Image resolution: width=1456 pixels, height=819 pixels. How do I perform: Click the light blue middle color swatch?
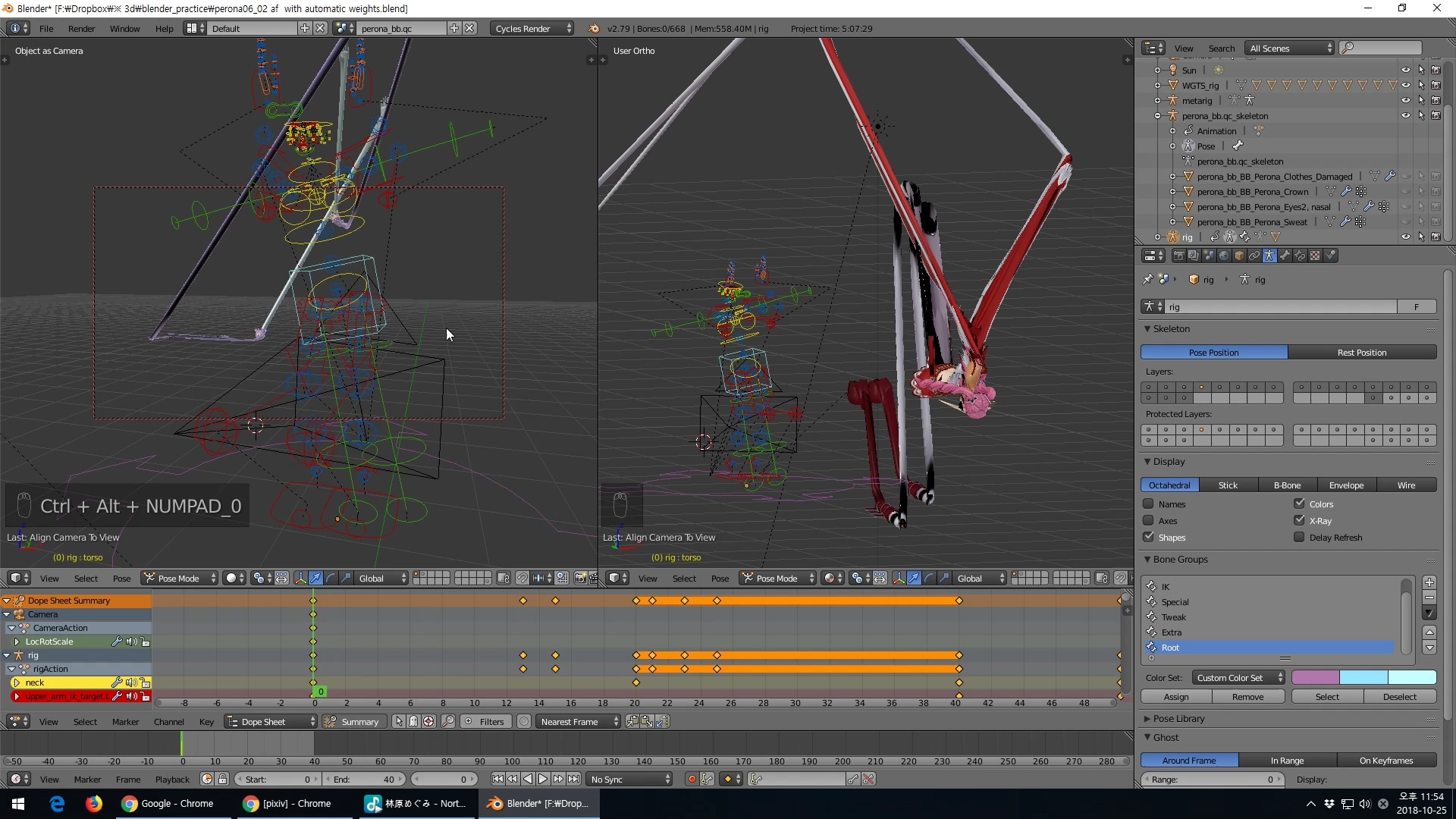point(1363,677)
